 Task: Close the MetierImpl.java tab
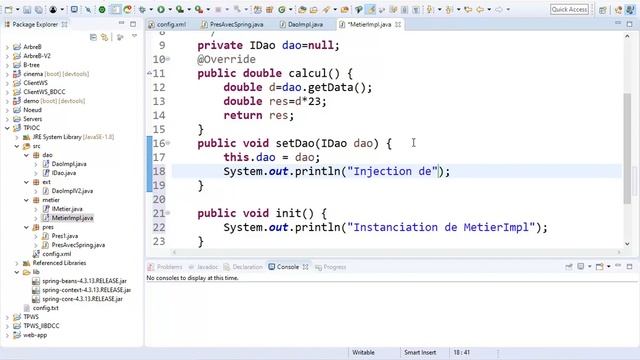click(398, 24)
